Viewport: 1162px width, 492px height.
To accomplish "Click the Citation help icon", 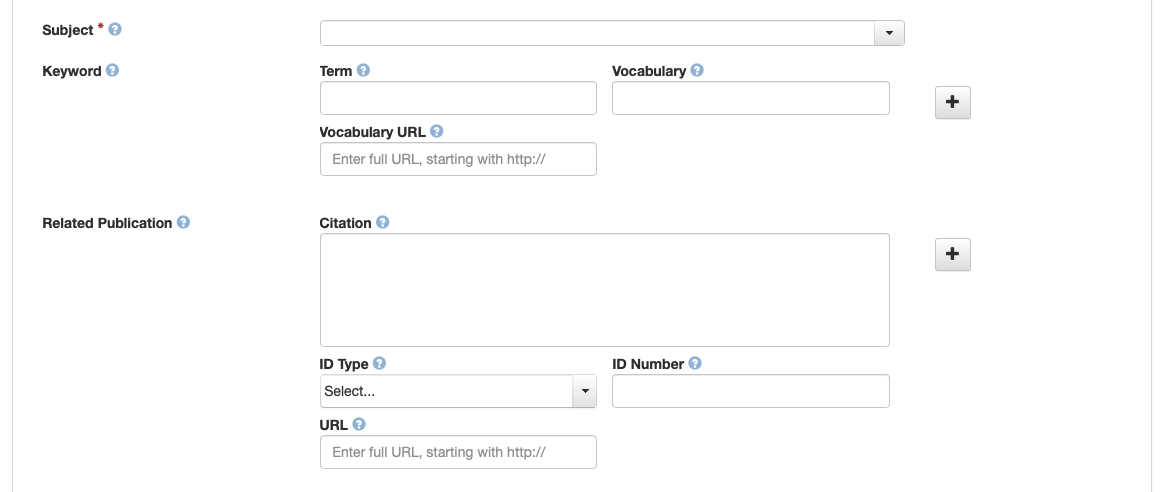I will [382, 223].
